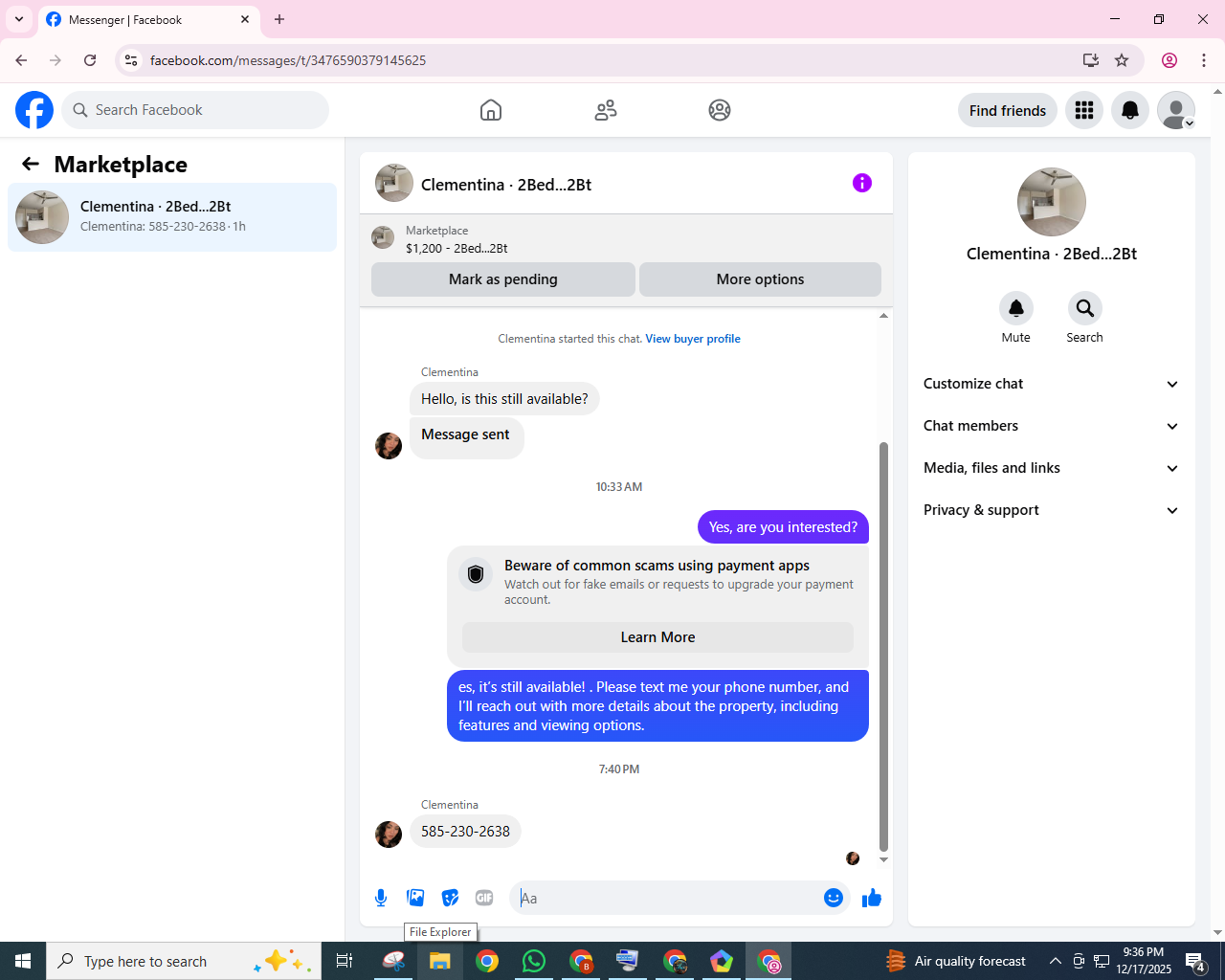The height and width of the screenshot is (980, 1225).
Task: Focus the Search Facebook field
Action: (x=195, y=110)
